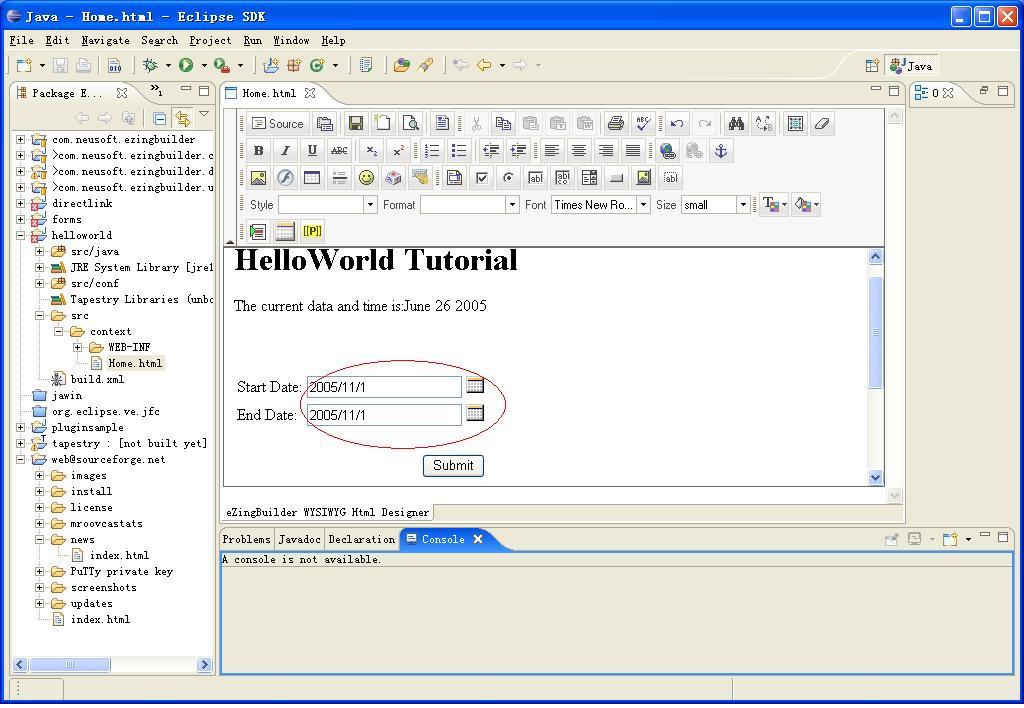
Task: Open the text color picker
Action: click(773, 205)
